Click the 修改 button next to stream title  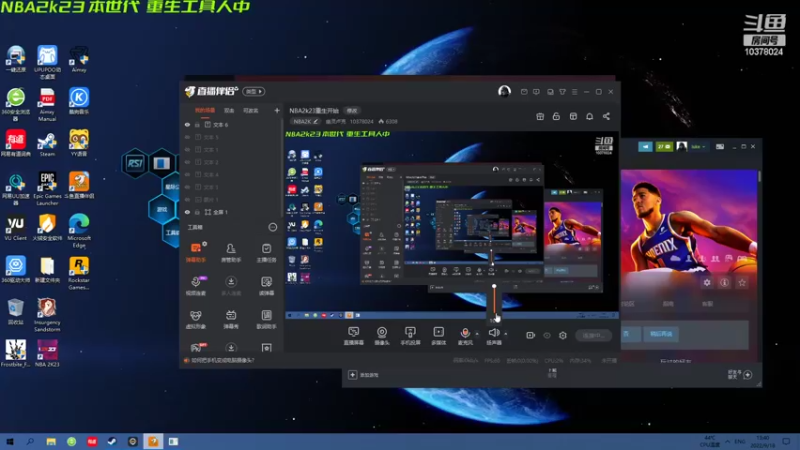pos(352,111)
